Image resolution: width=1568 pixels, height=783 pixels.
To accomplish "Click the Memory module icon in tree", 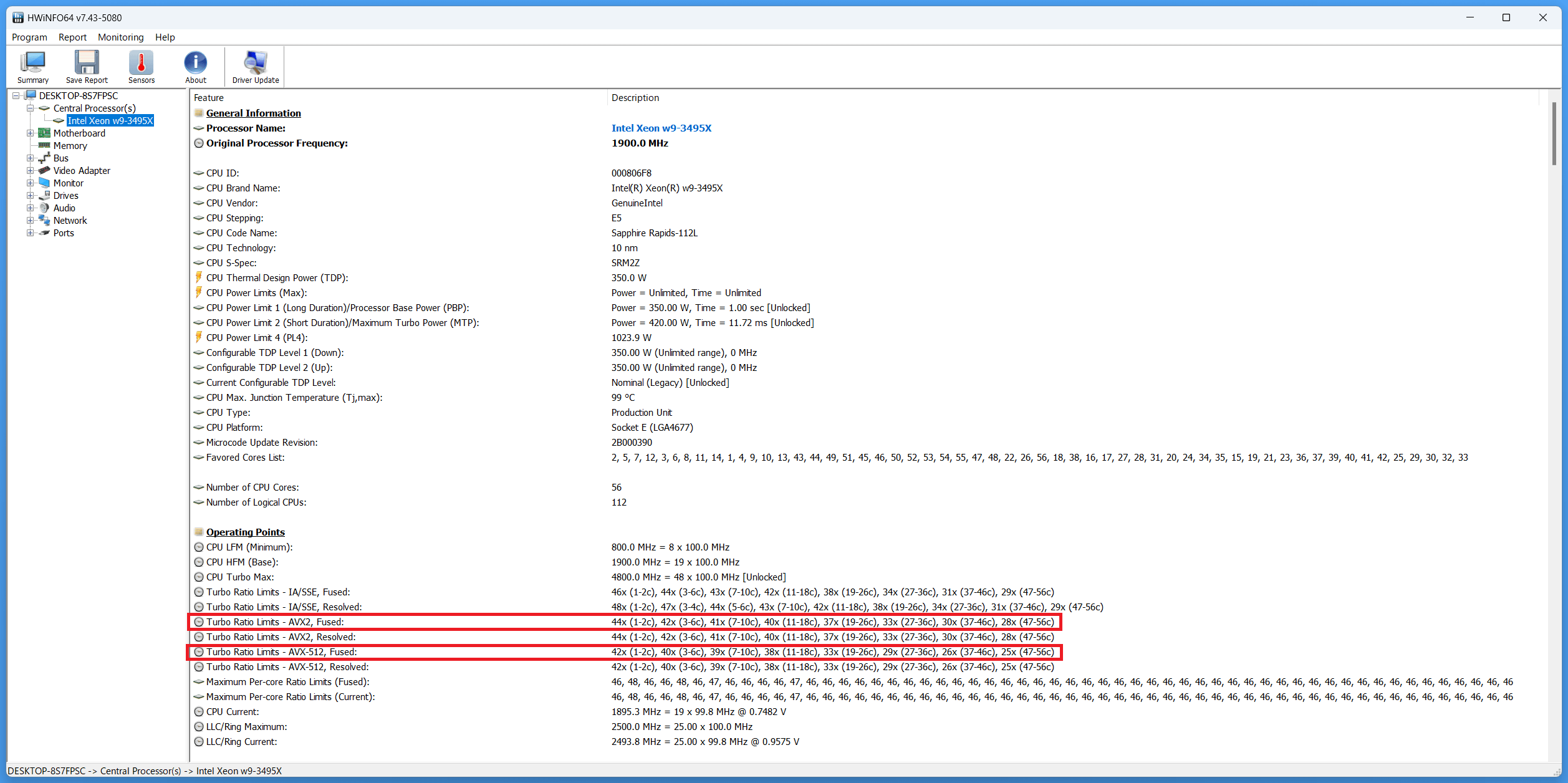I will click(44, 145).
